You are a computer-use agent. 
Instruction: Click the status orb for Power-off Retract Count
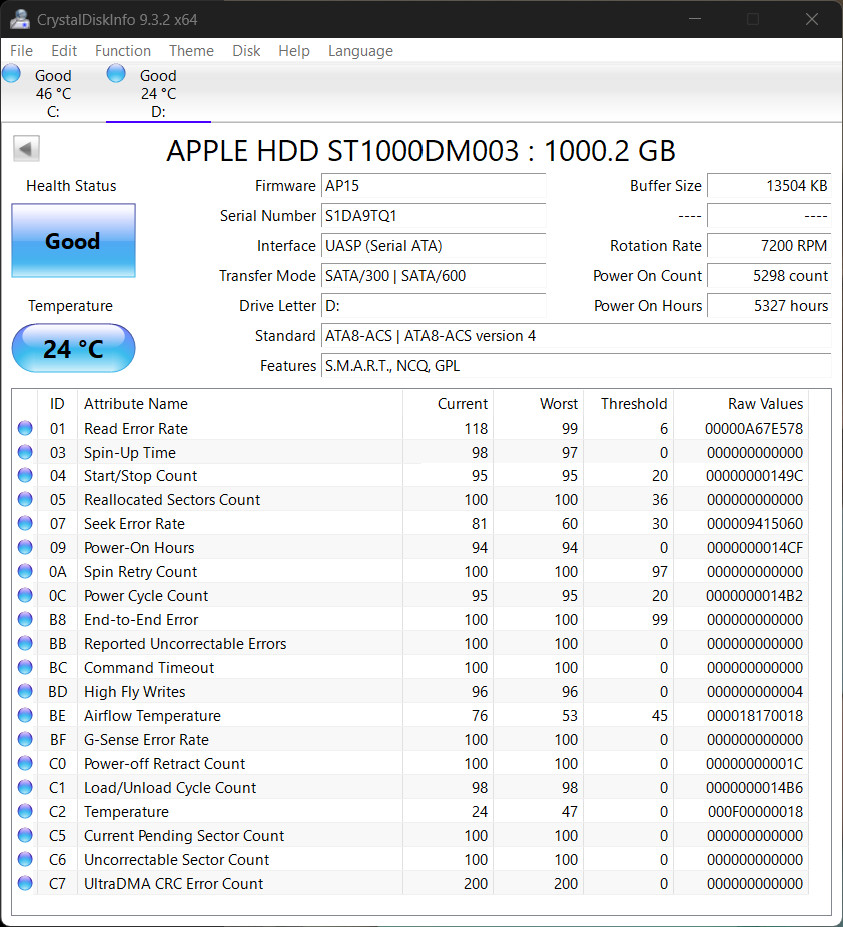[x=25, y=763]
